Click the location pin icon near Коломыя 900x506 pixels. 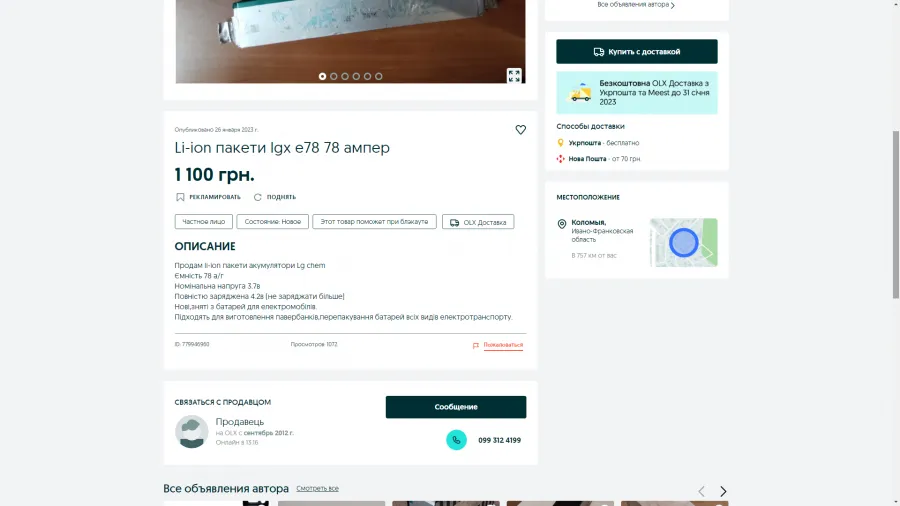click(562, 224)
